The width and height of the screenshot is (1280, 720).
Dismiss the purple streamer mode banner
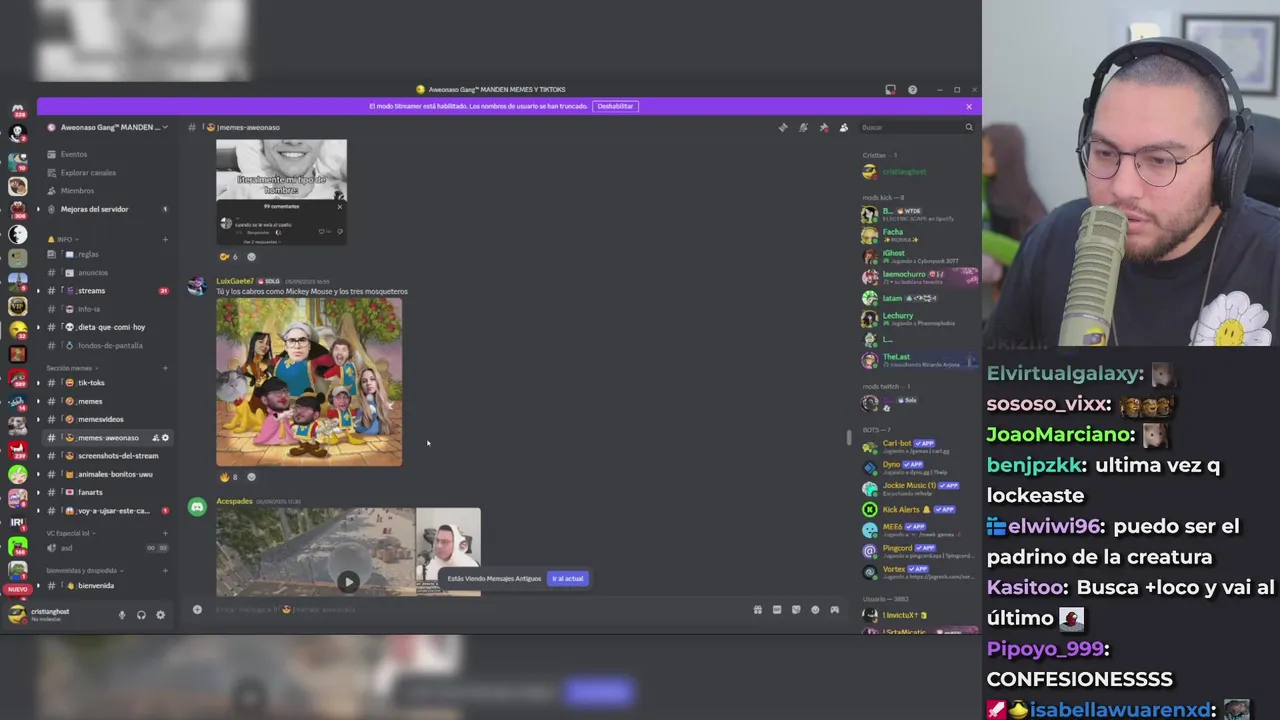coord(968,106)
